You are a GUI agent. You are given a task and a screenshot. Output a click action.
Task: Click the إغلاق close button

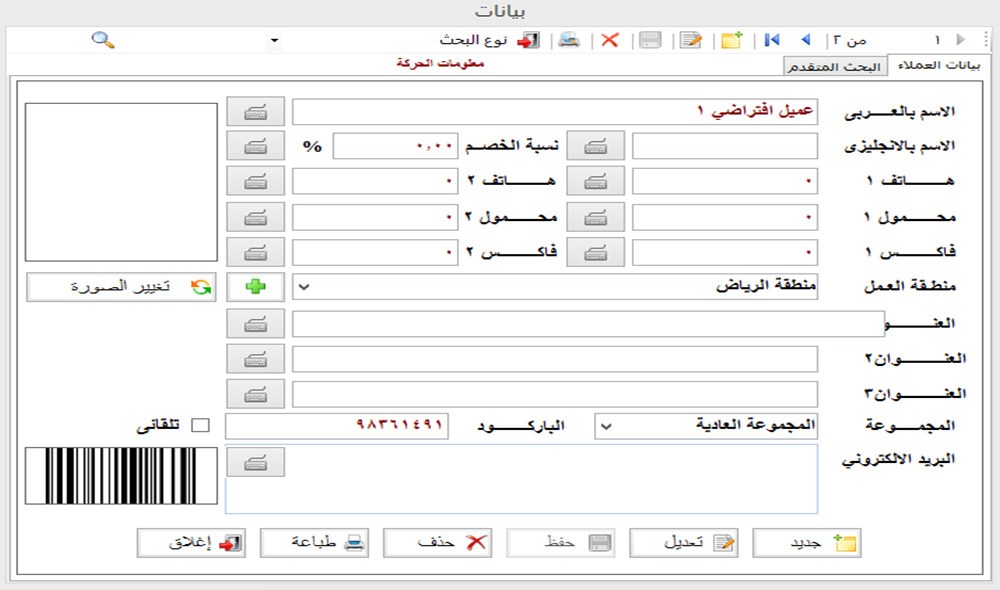(191, 542)
